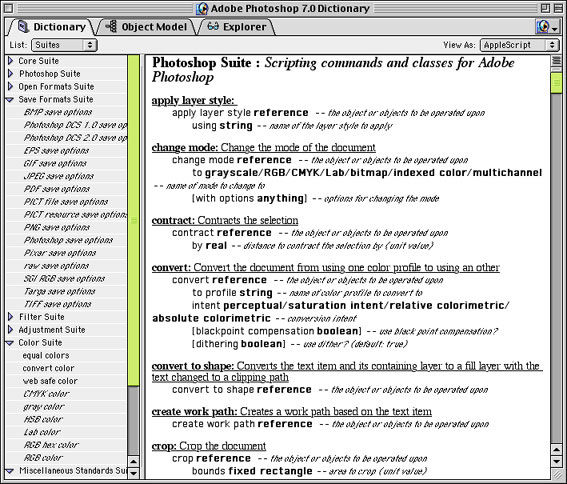Click the Object Model tab tree icon
This screenshot has height=484, width=567.
click(111, 26)
